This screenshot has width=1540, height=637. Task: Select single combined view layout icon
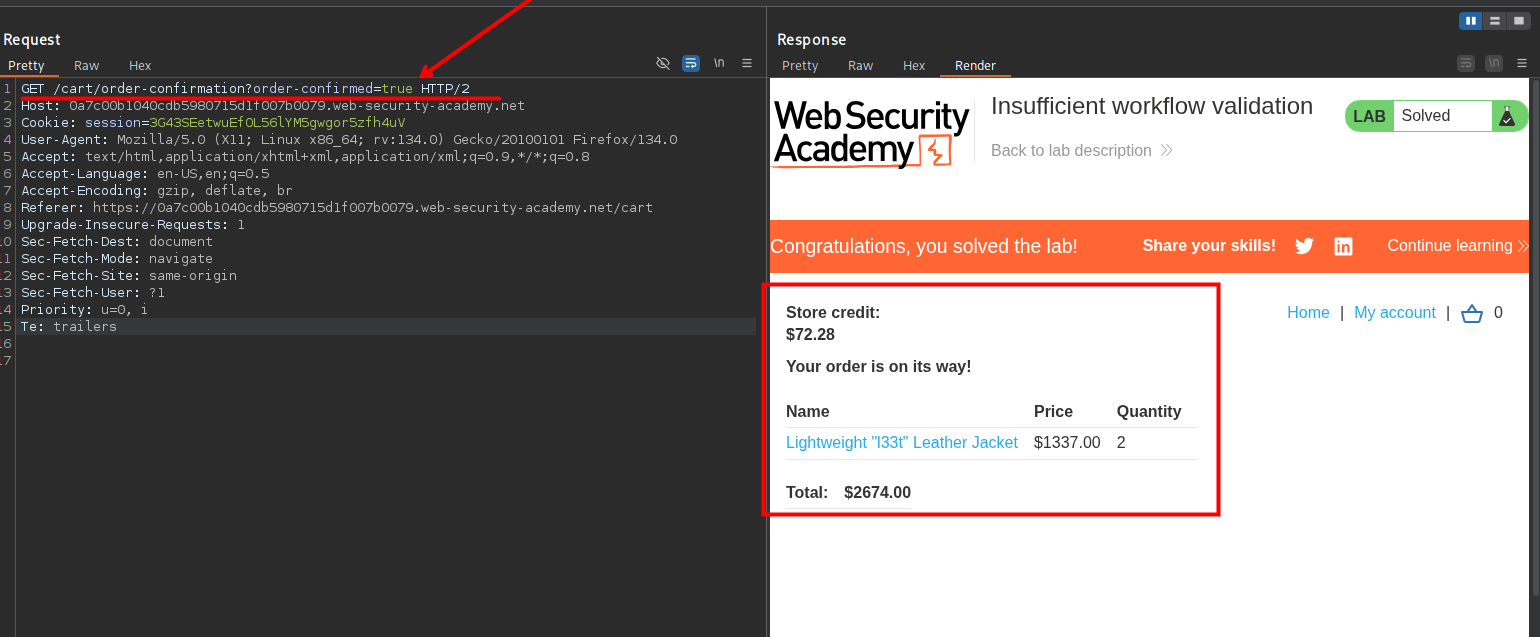pos(1518,21)
